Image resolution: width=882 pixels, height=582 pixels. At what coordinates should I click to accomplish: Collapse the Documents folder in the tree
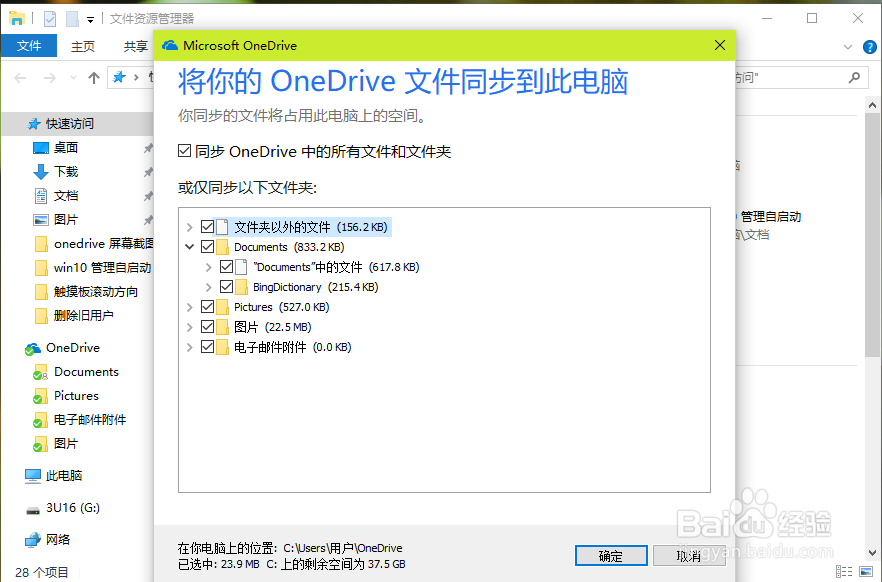190,247
